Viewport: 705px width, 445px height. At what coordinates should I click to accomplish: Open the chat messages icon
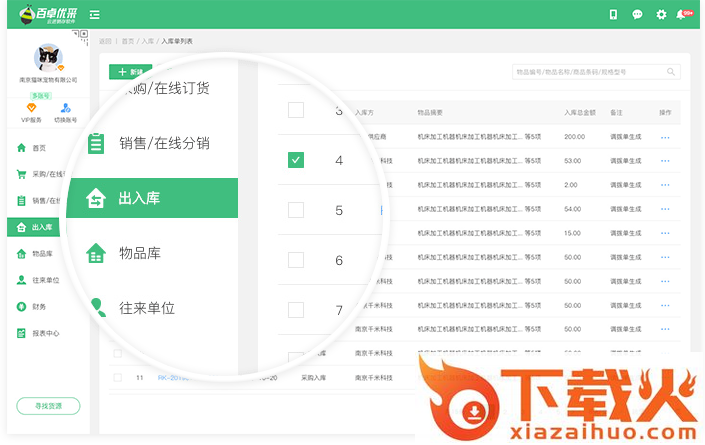(637, 14)
